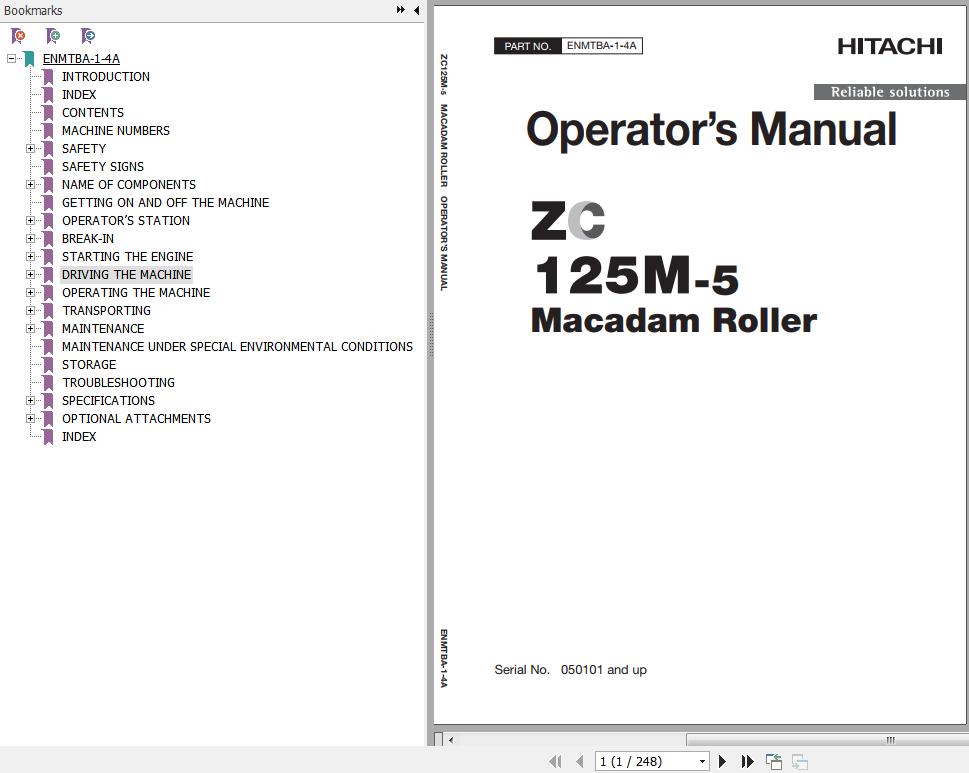Click the add new bookmark icon

(x=53, y=36)
